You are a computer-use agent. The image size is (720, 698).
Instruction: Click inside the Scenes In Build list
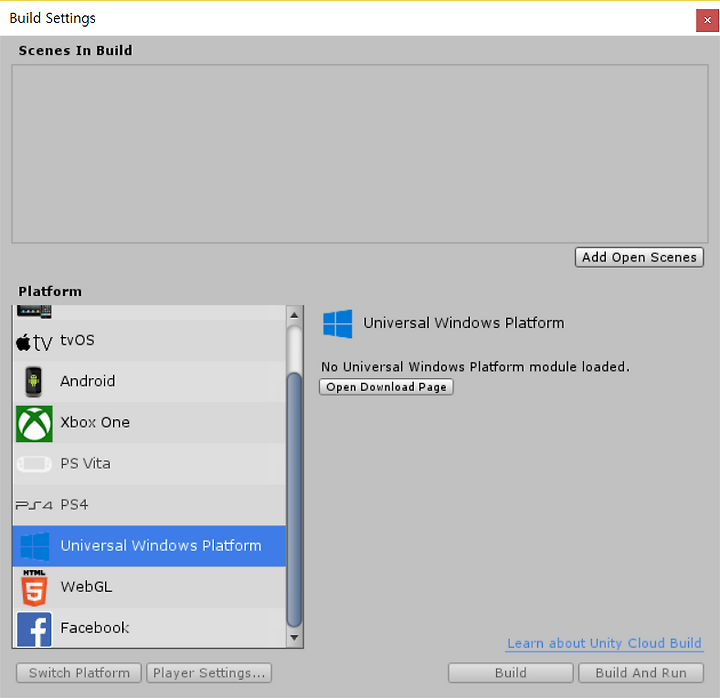(x=360, y=153)
